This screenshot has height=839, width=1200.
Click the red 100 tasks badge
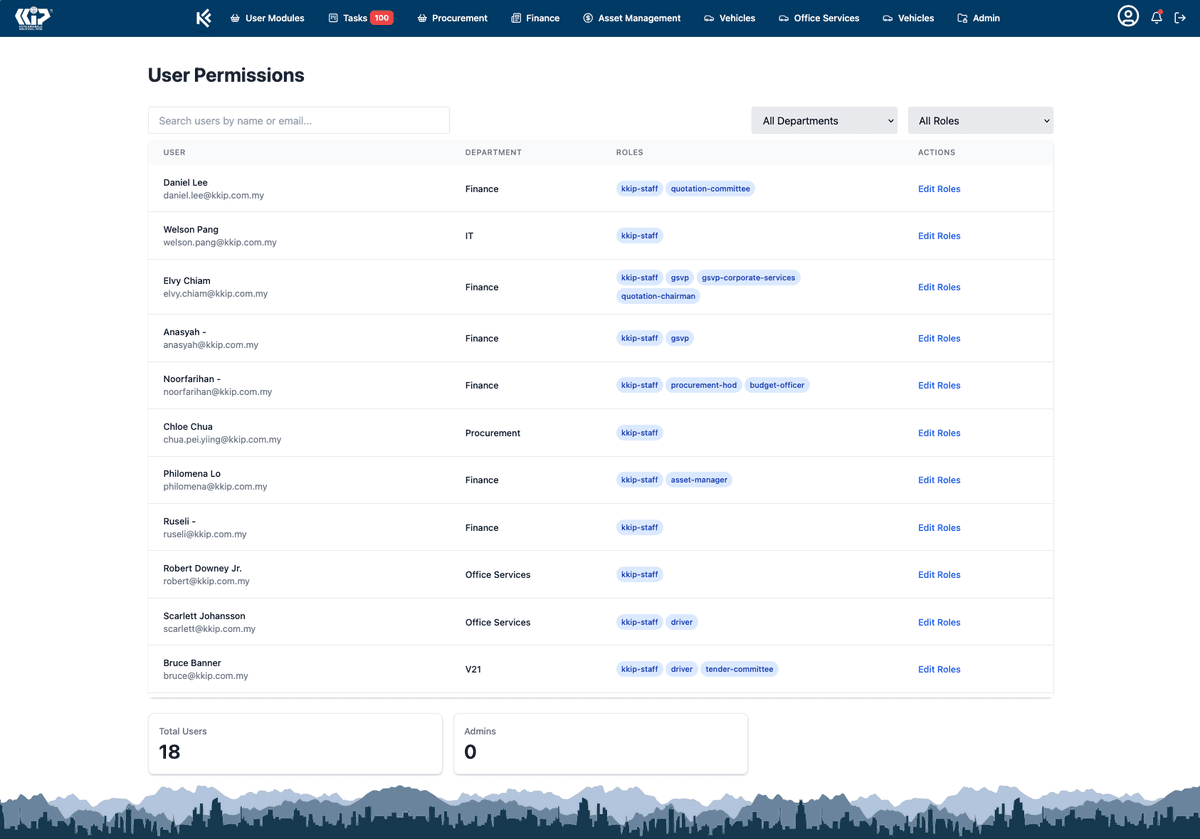coord(381,18)
